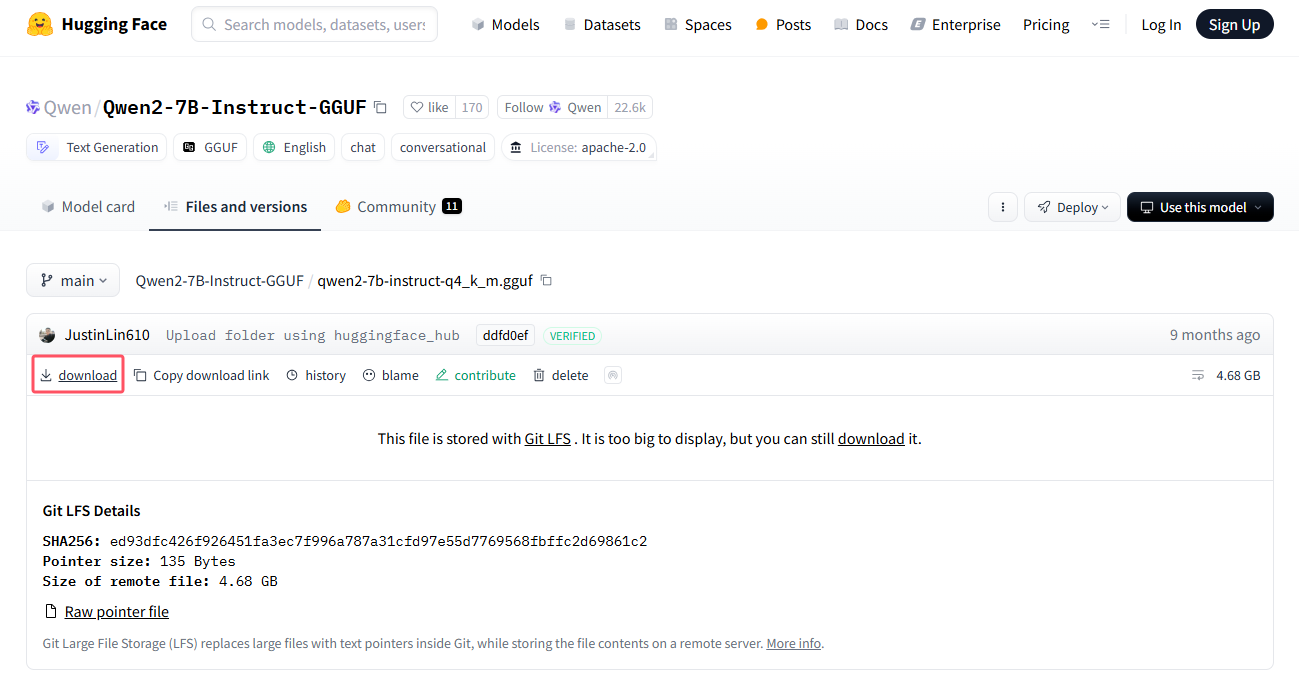Open the Pricing page
The image size is (1299, 693).
click(x=1046, y=24)
